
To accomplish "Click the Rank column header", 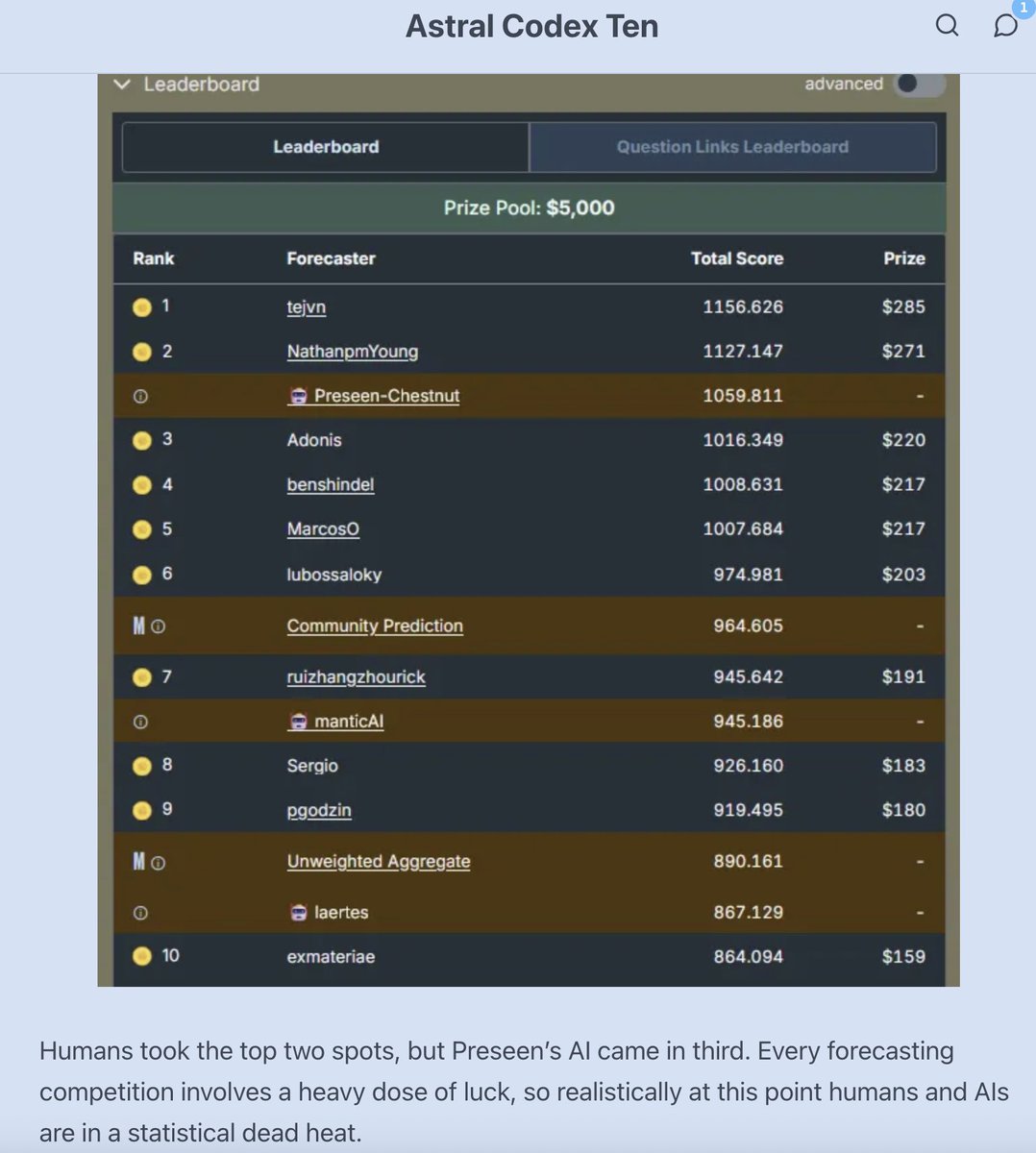I will pyautogui.click(x=153, y=258).
